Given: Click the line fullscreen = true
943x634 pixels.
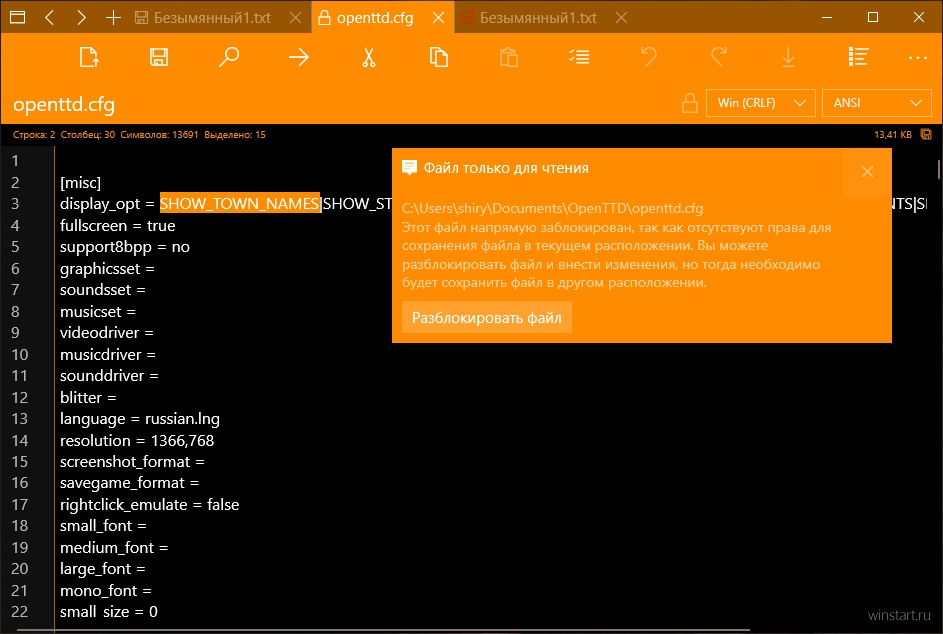Looking at the screenshot, I should 117,226.
